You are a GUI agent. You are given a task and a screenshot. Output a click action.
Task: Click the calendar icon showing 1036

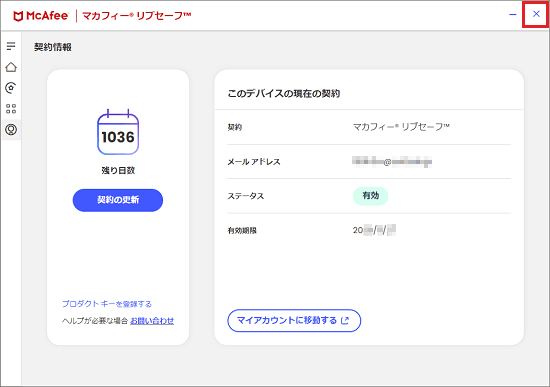pyautogui.click(x=118, y=132)
